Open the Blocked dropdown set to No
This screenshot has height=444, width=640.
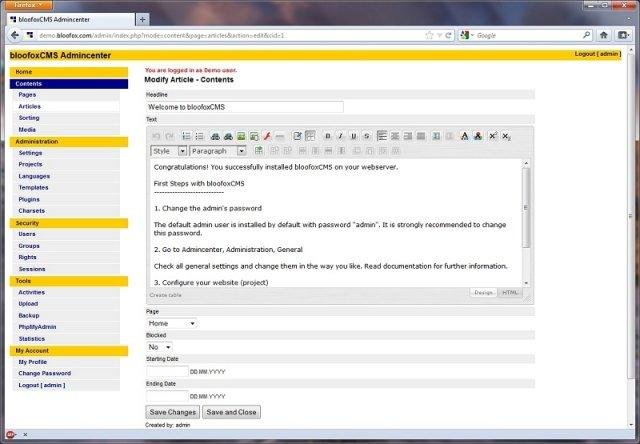(x=159, y=347)
